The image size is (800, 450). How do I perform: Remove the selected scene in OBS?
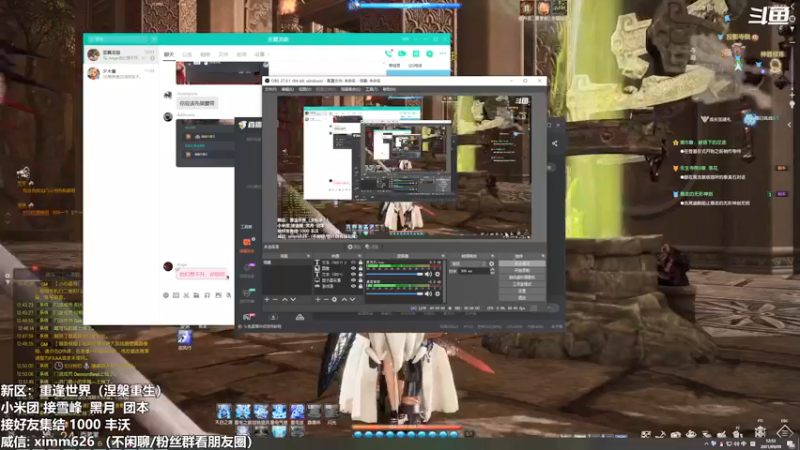point(274,299)
